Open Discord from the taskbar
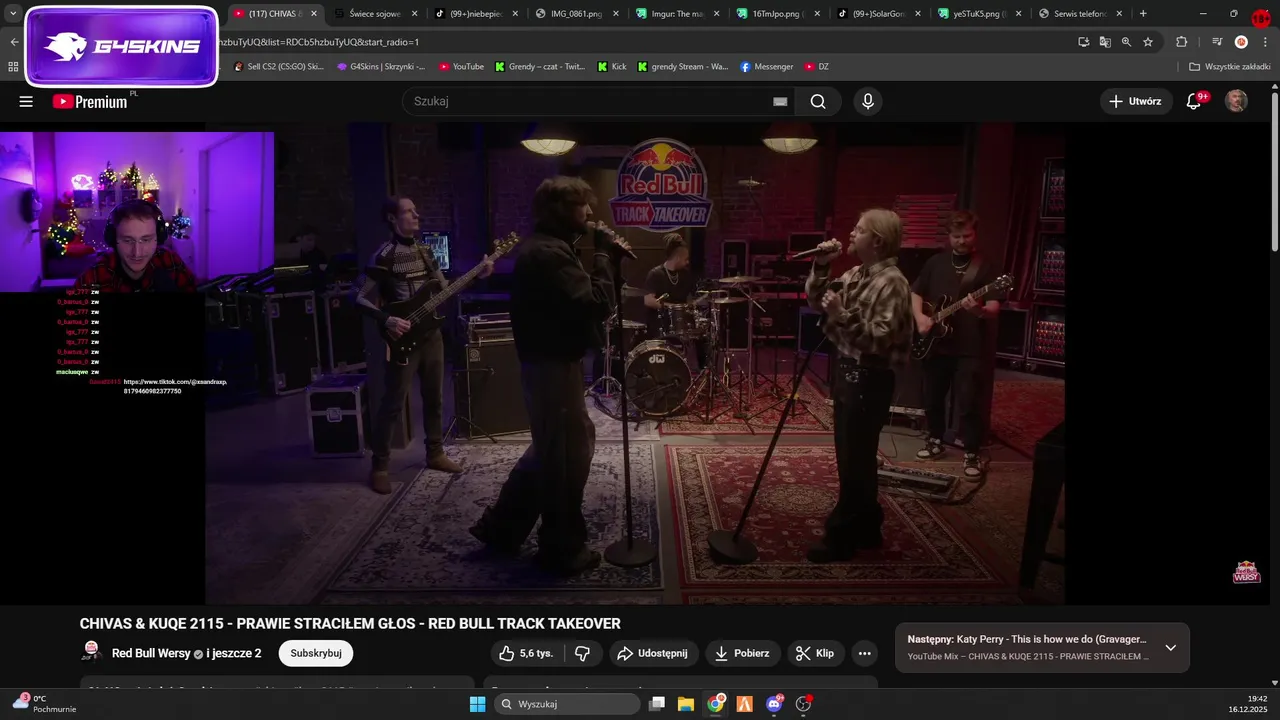The image size is (1280, 720). (x=774, y=704)
